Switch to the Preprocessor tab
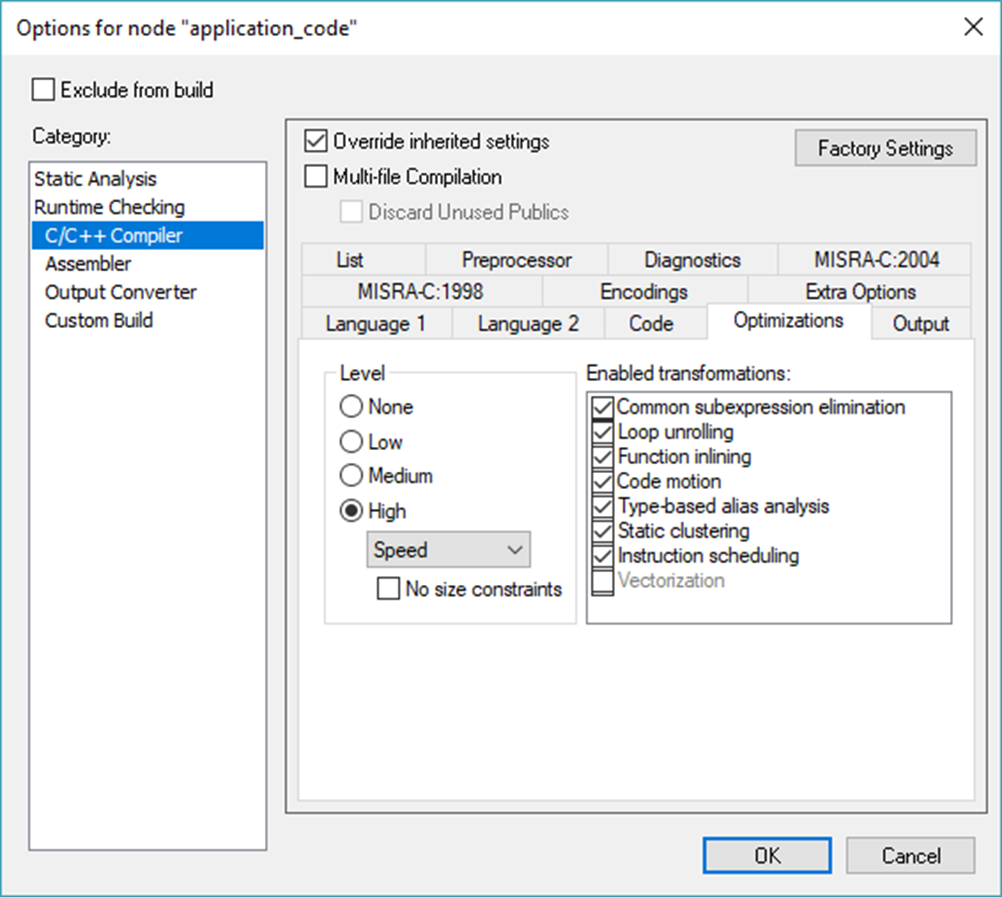This screenshot has height=897, width=1002. (x=516, y=259)
